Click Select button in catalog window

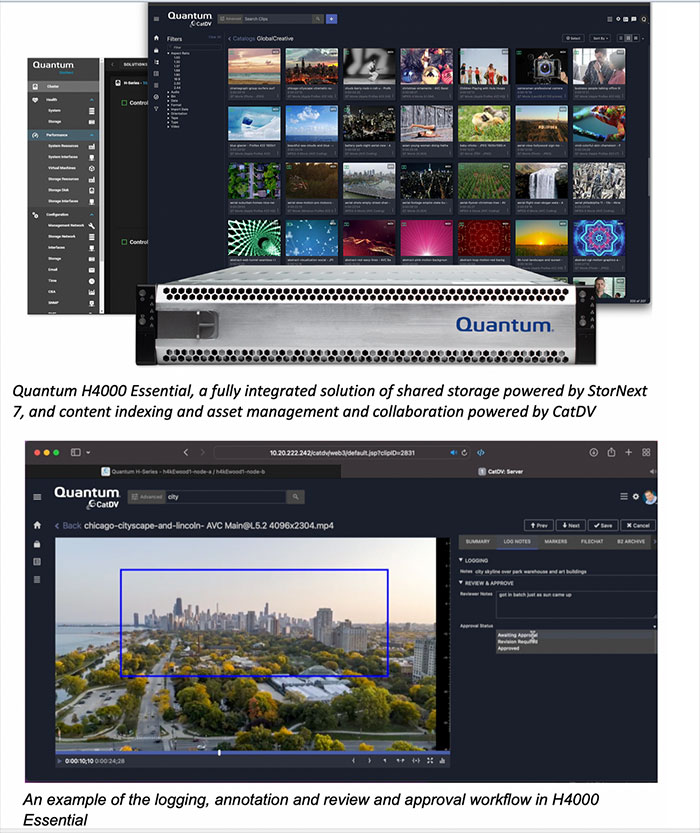tap(573, 38)
